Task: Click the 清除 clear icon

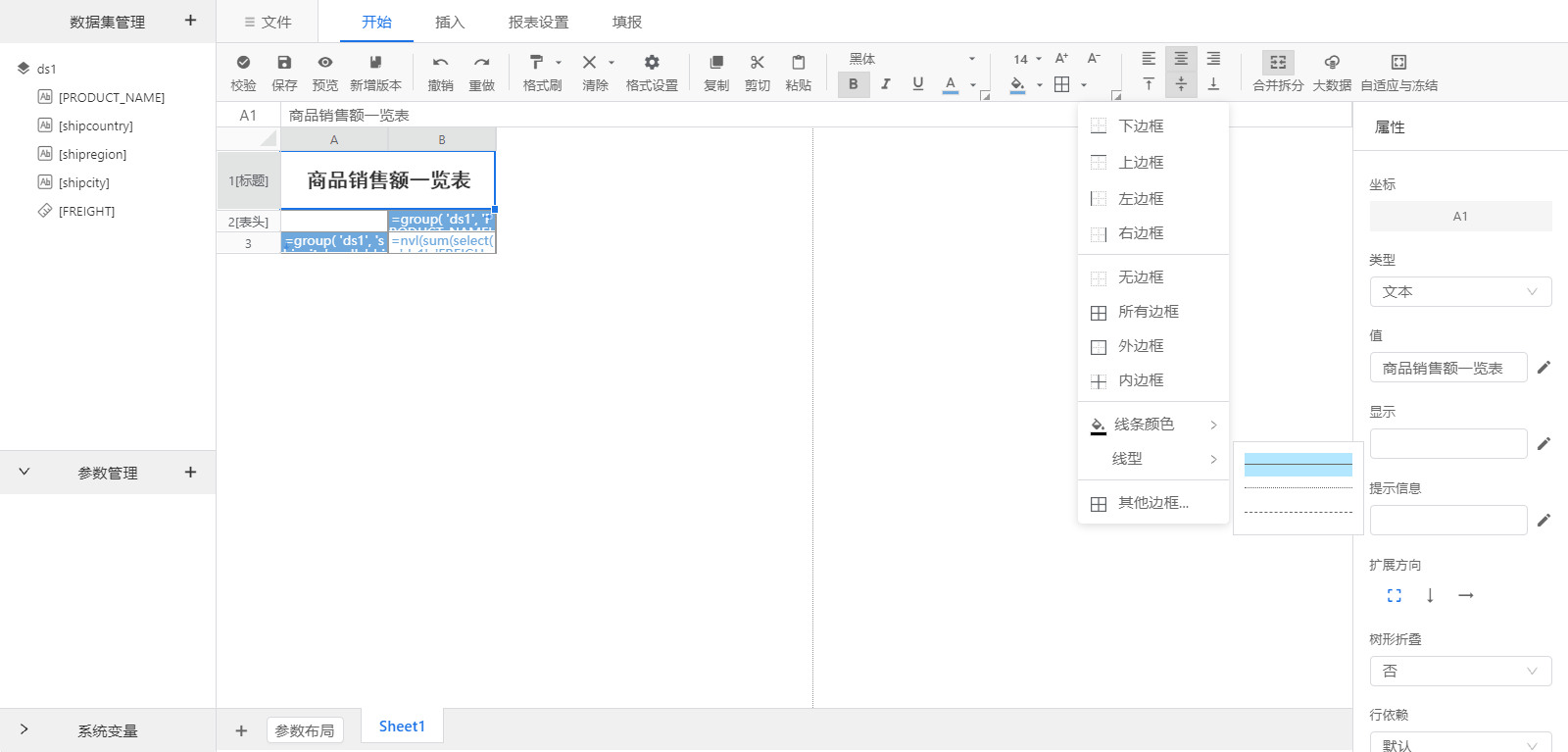Action: [x=589, y=62]
